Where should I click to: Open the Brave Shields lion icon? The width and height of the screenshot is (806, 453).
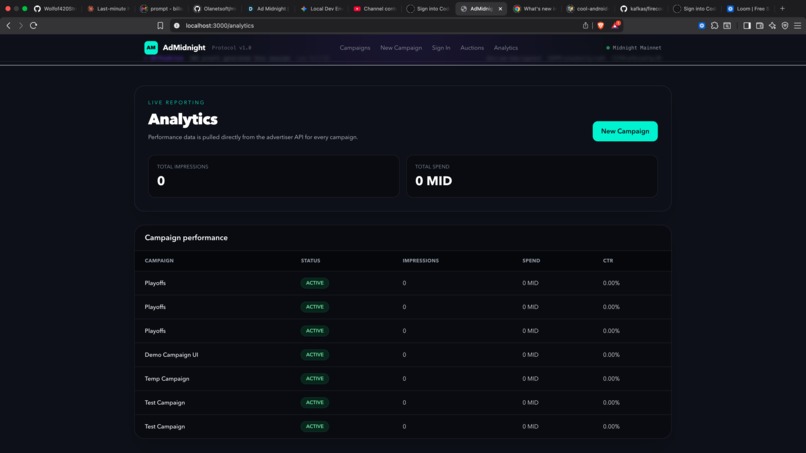point(600,25)
